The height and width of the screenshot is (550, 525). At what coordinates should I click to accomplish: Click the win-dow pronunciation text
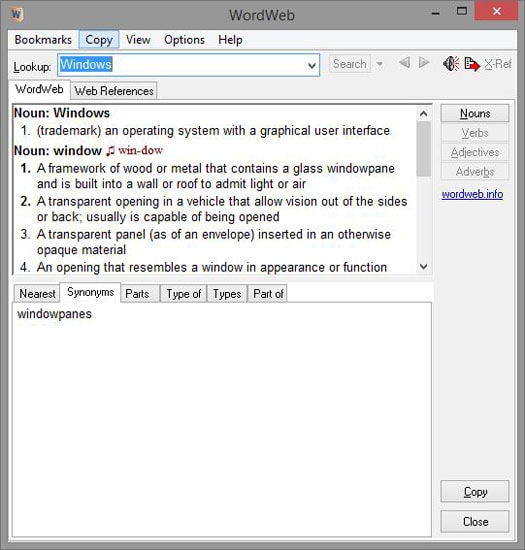[x=140, y=150]
